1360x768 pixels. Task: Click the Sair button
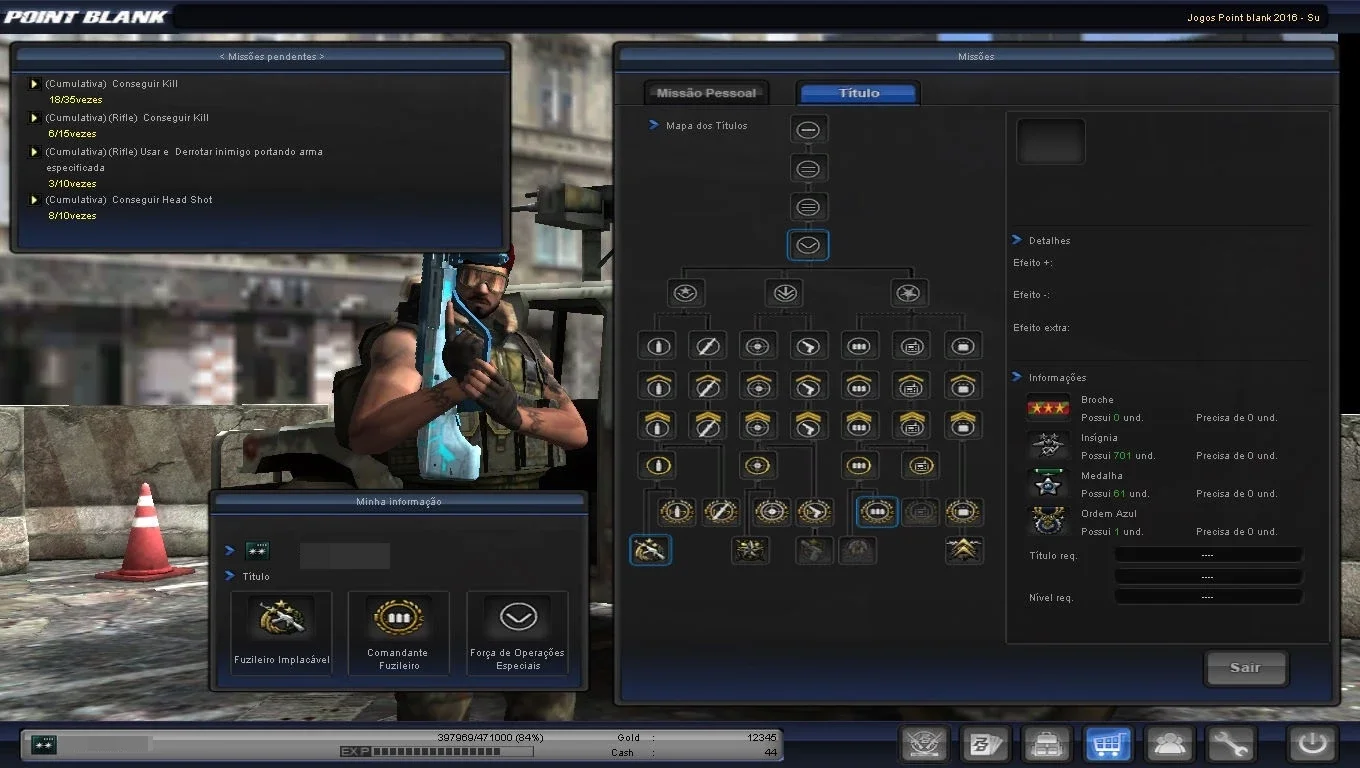[x=1245, y=668]
